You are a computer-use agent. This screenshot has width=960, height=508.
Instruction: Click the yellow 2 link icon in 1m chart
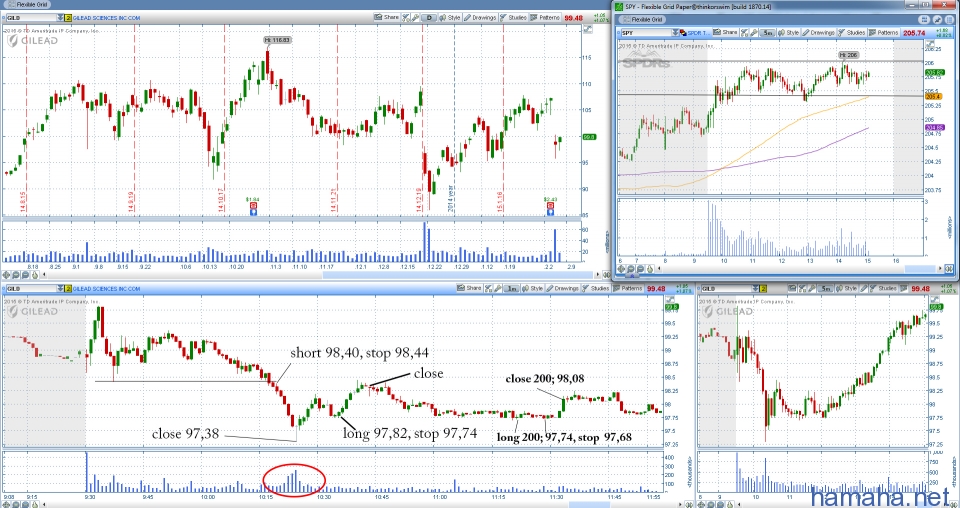[x=68, y=289]
